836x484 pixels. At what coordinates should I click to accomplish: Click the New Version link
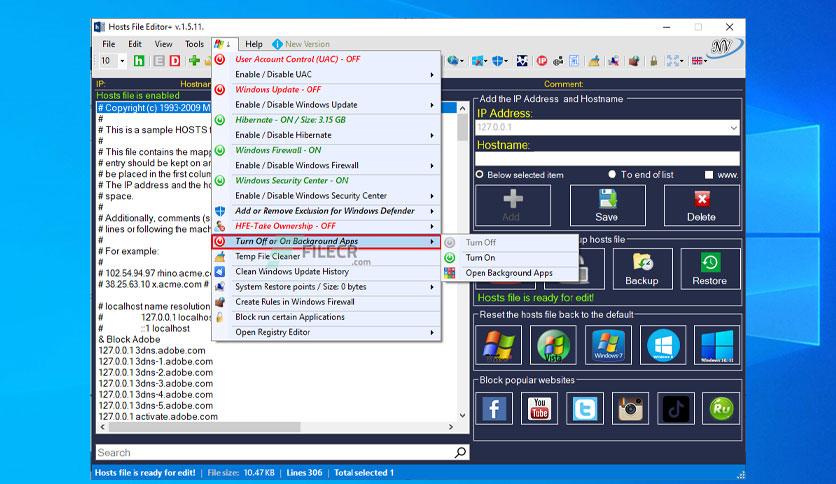point(307,44)
